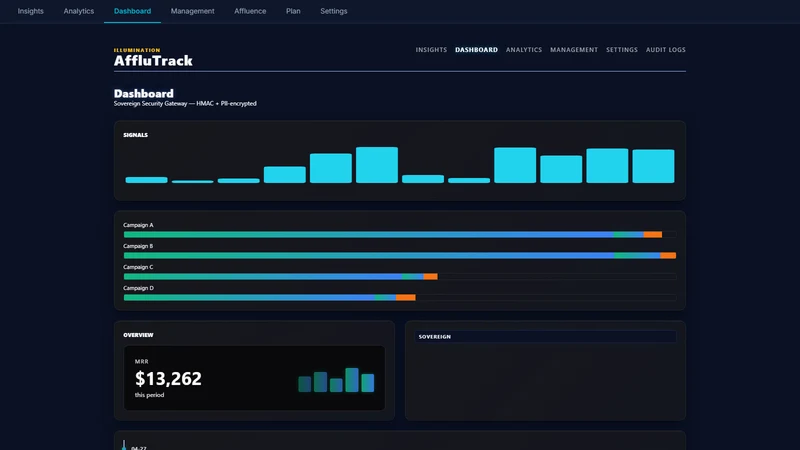Open AUDIT LOGS in header nav
The image size is (800, 450).
666,50
